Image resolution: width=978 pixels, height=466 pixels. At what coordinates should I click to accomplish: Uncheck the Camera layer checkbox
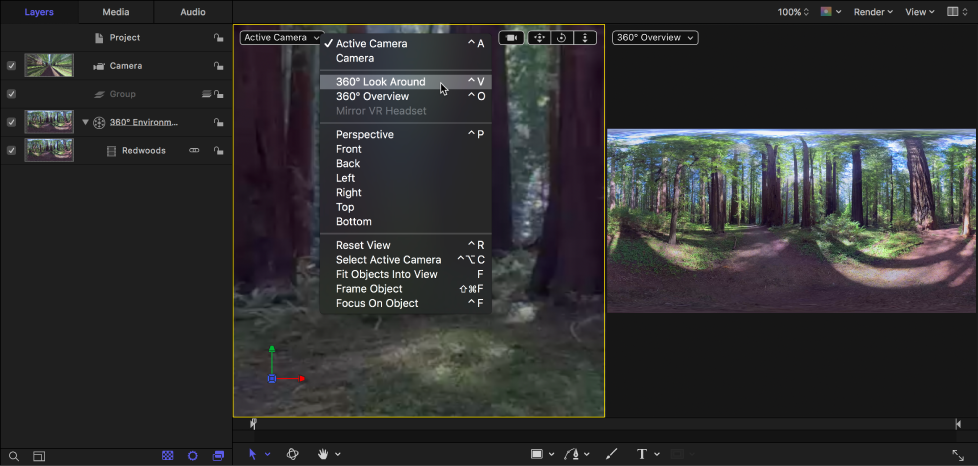click(11, 66)
